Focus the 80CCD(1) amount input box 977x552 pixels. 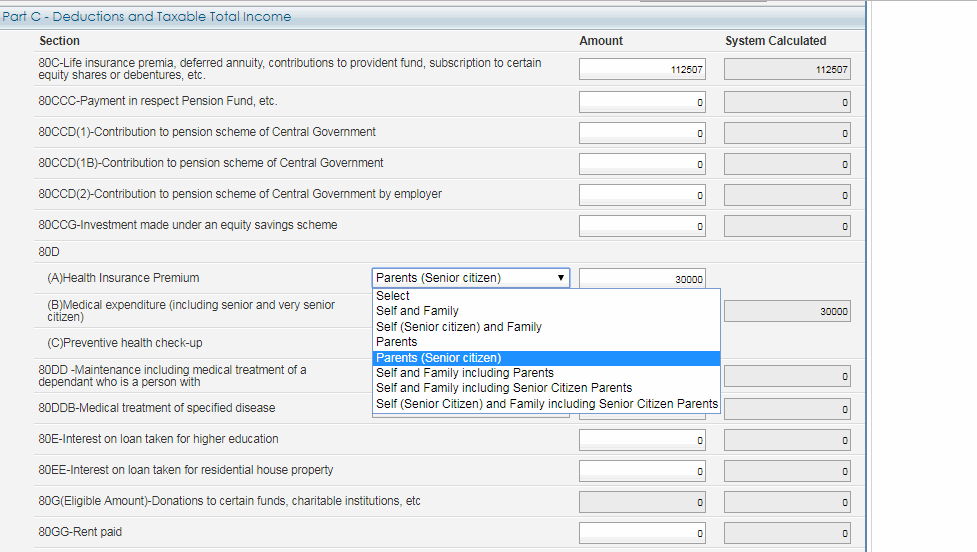[x=642, y=133]
